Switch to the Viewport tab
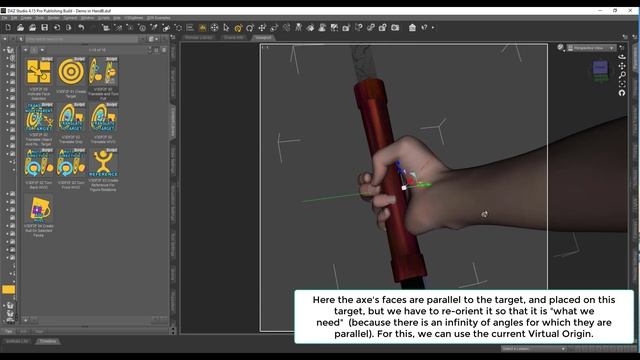The width and height of the screenshot is (640, 360). 263,38
